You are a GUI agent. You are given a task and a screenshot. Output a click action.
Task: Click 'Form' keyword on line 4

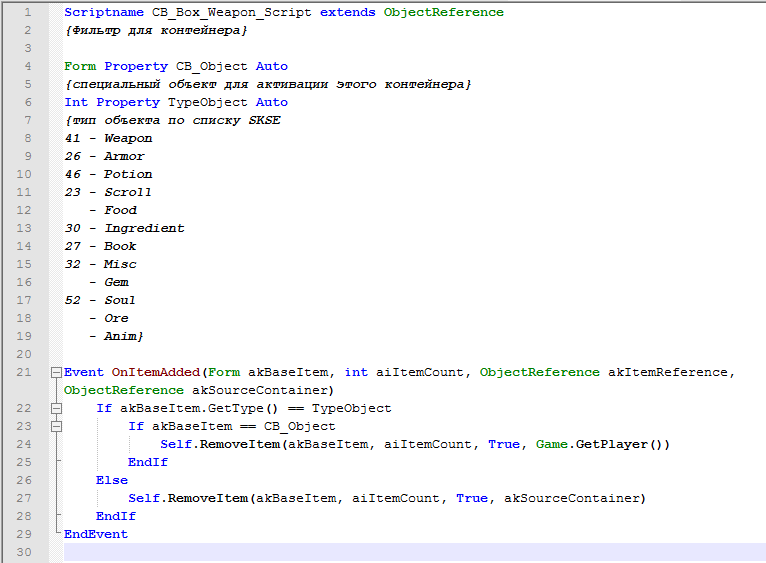coord(80,66)
